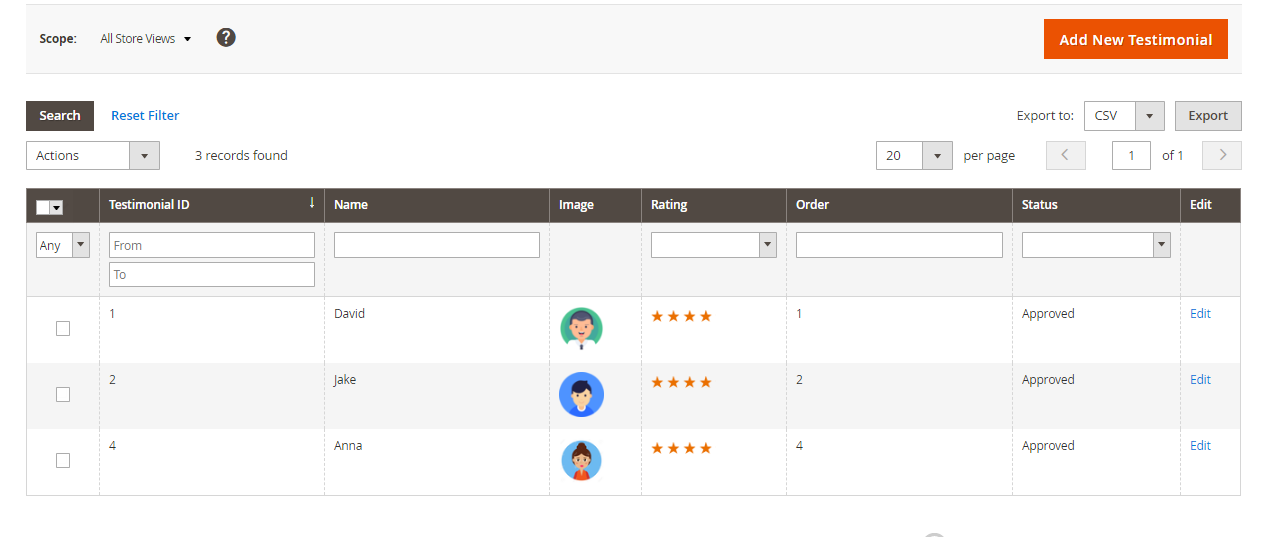Click sort arrow on Testimonial ID column
This screenshot has height=537, width=1261.
tap(312, 203)
